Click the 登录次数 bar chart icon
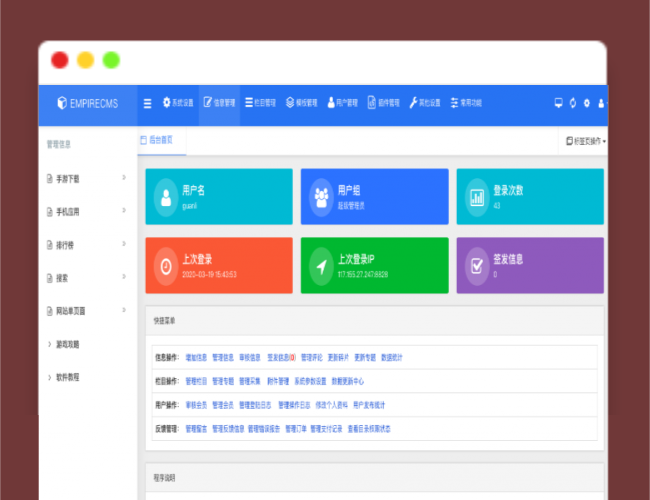650x500 pixels. pos(477,196)
